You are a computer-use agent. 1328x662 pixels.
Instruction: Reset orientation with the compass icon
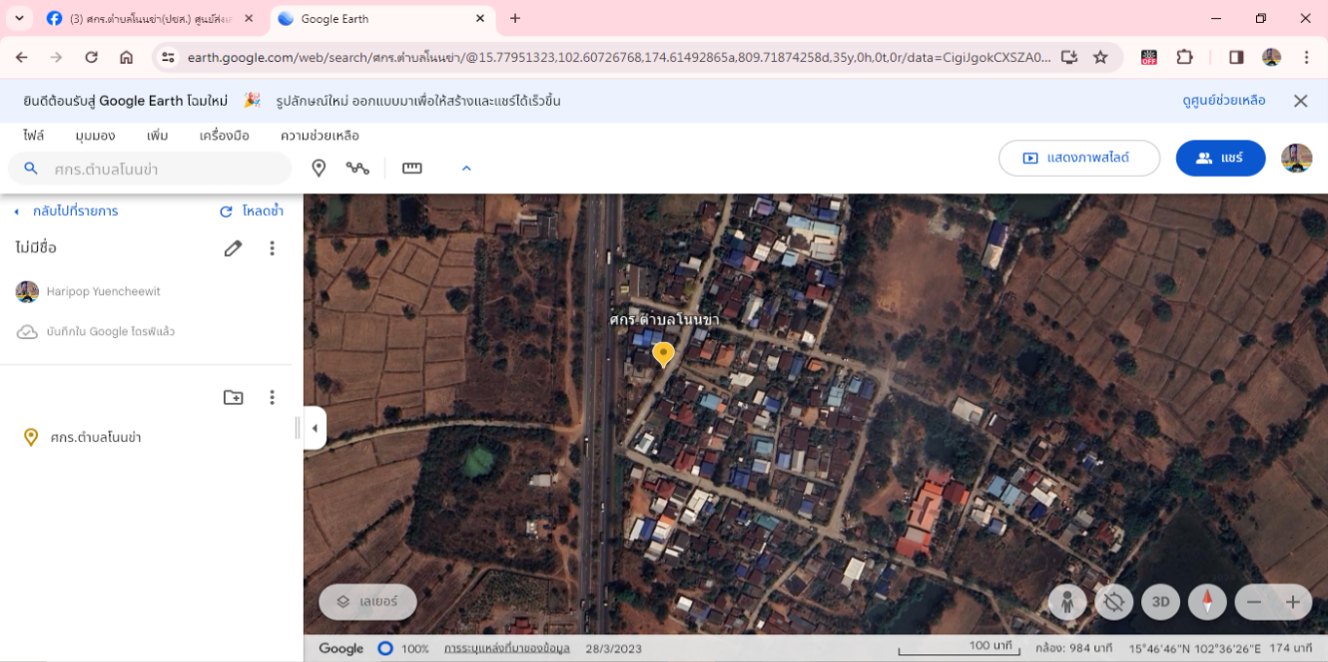tap(1207, 602)
